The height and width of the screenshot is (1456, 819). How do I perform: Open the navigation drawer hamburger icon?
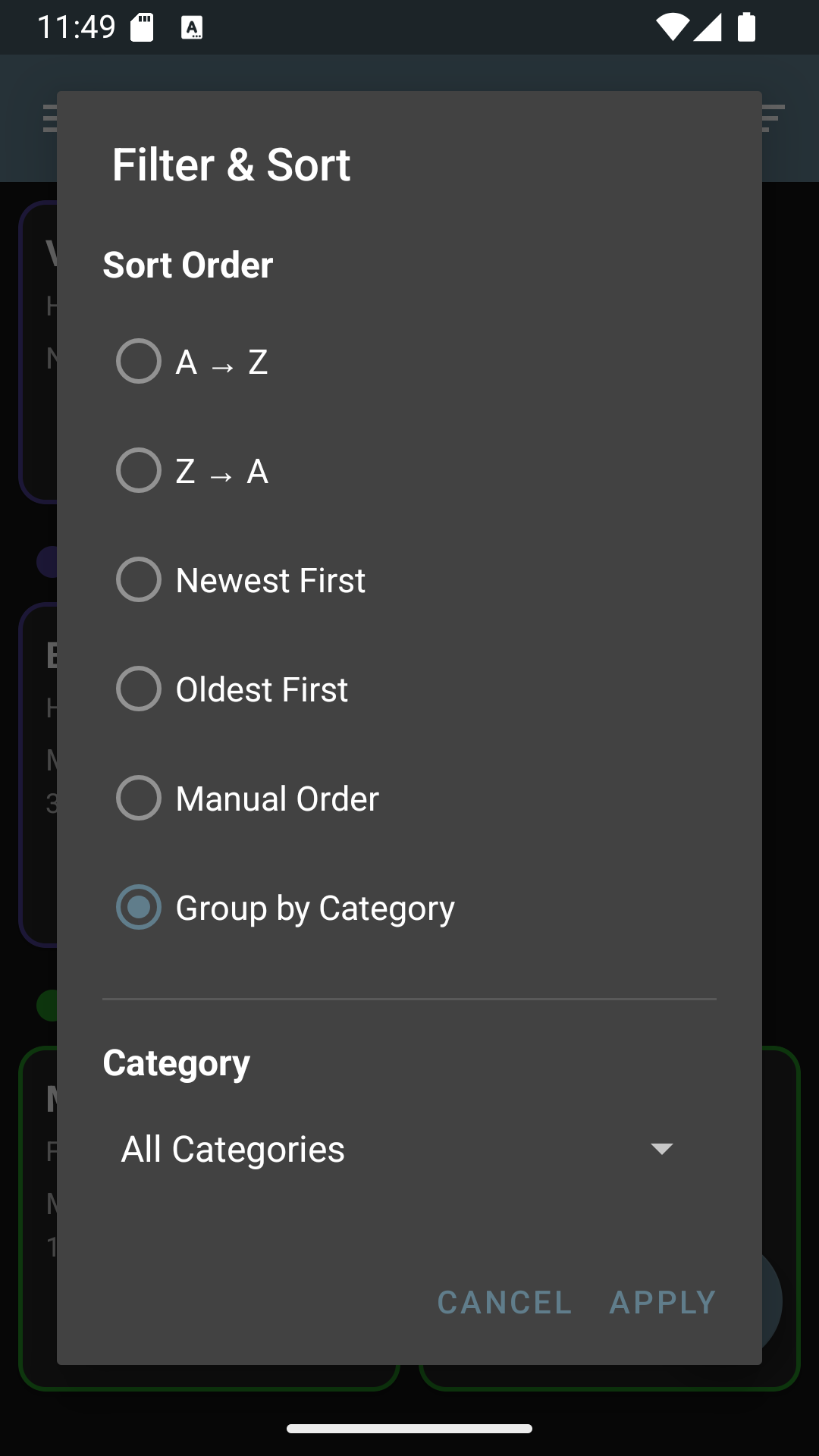pyautogui.click(x=49, y=119)
